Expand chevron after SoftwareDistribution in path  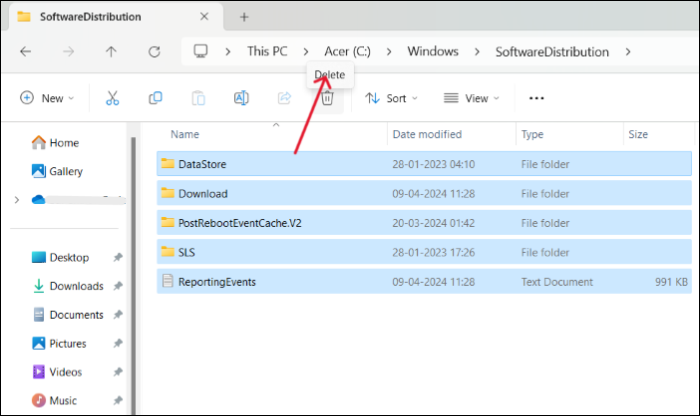(x=628, y=52)
